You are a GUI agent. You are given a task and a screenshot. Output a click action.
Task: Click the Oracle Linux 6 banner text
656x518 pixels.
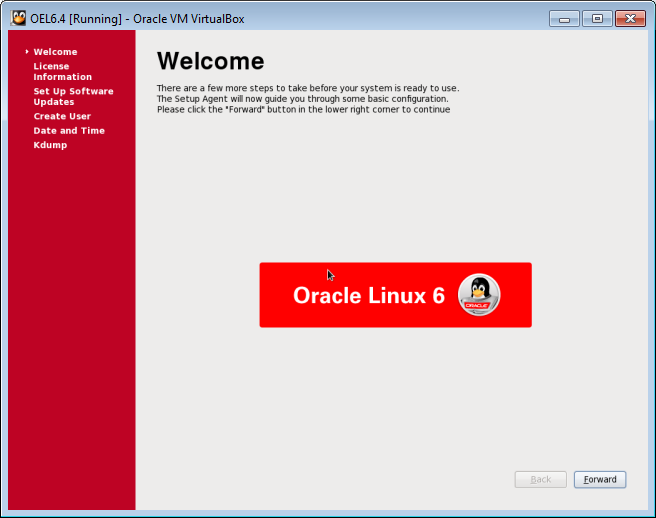[x=369, y=295]
